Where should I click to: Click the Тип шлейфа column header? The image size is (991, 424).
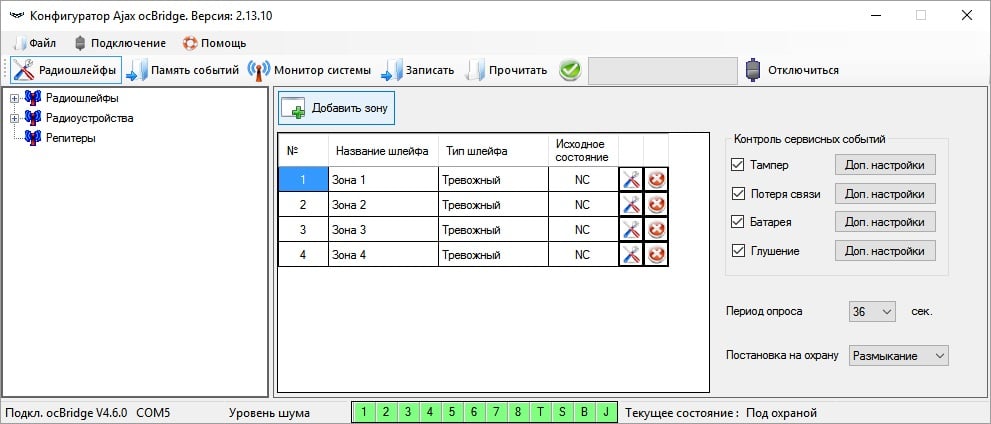493,151
